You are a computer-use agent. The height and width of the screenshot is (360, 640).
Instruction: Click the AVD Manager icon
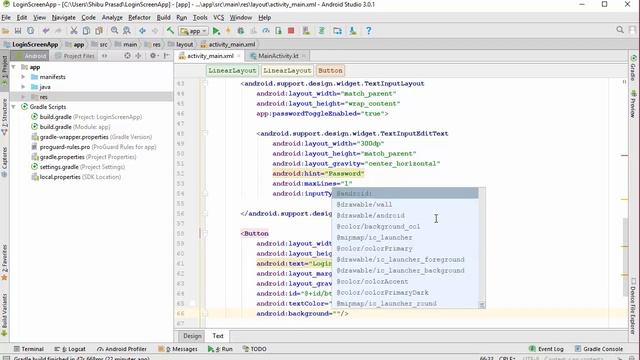pos(306,31)
